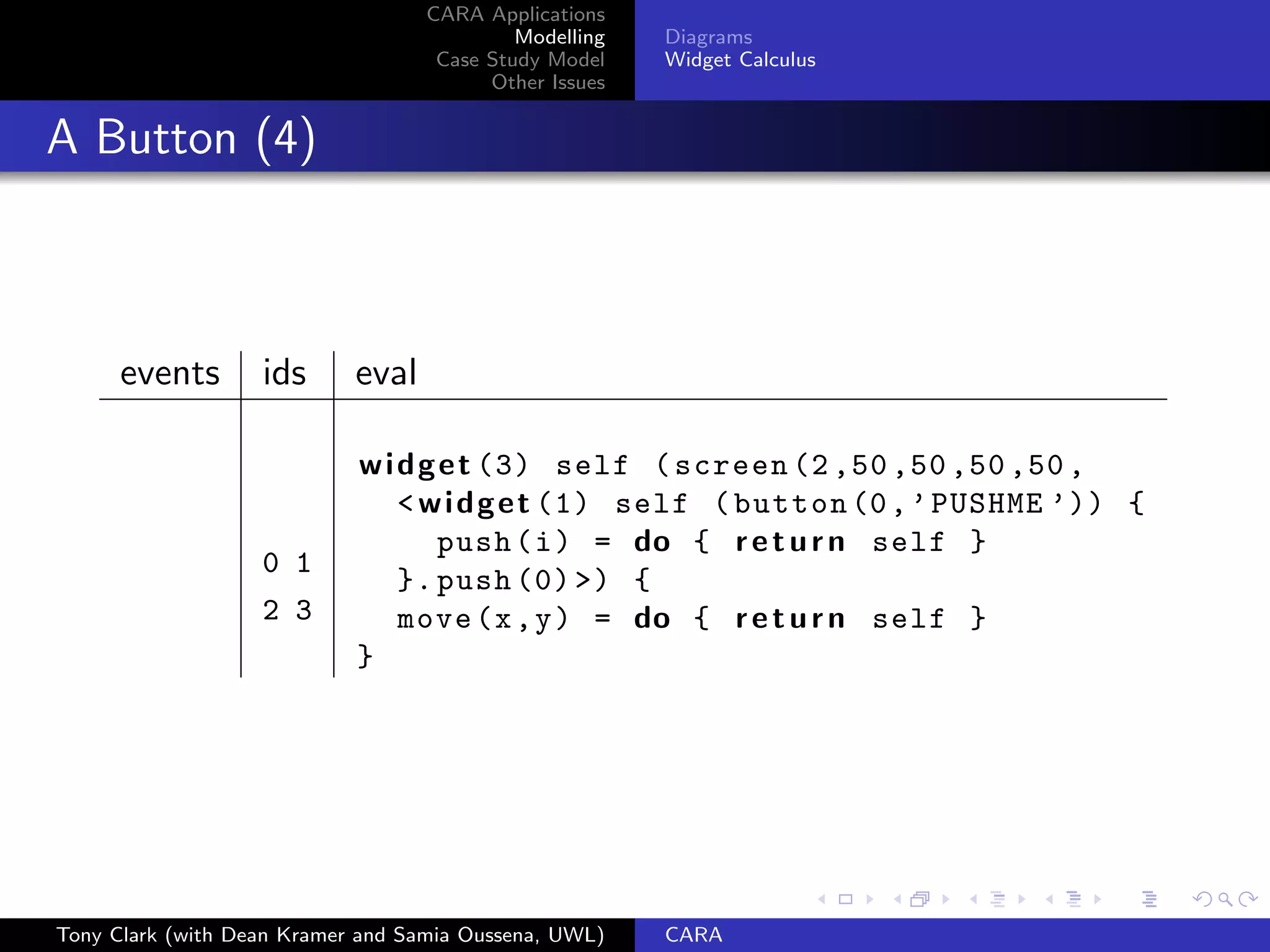Click the '0 1' ids cell

tap(287, 563)
